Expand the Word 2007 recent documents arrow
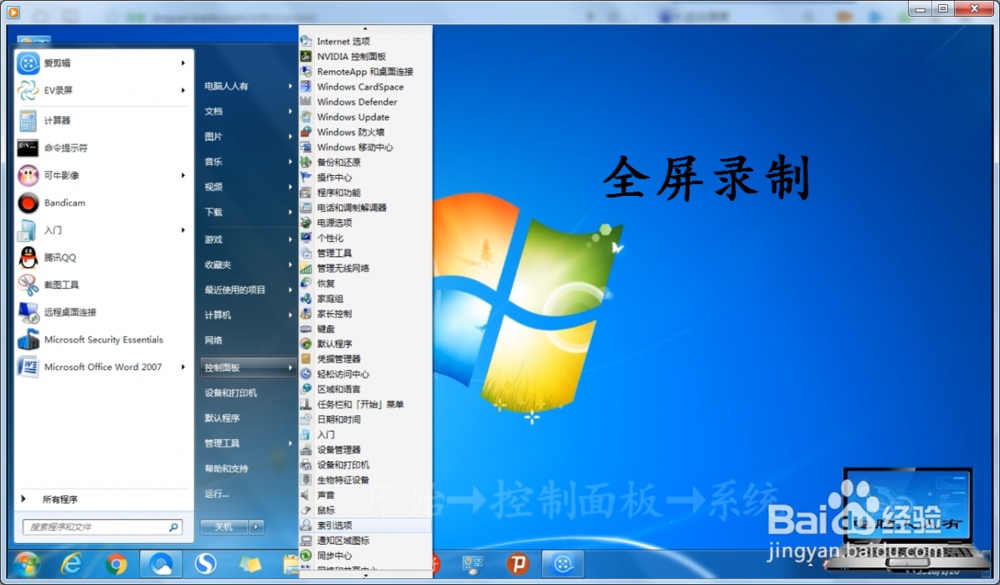The image size is (1000, 585). pos(183,367)
